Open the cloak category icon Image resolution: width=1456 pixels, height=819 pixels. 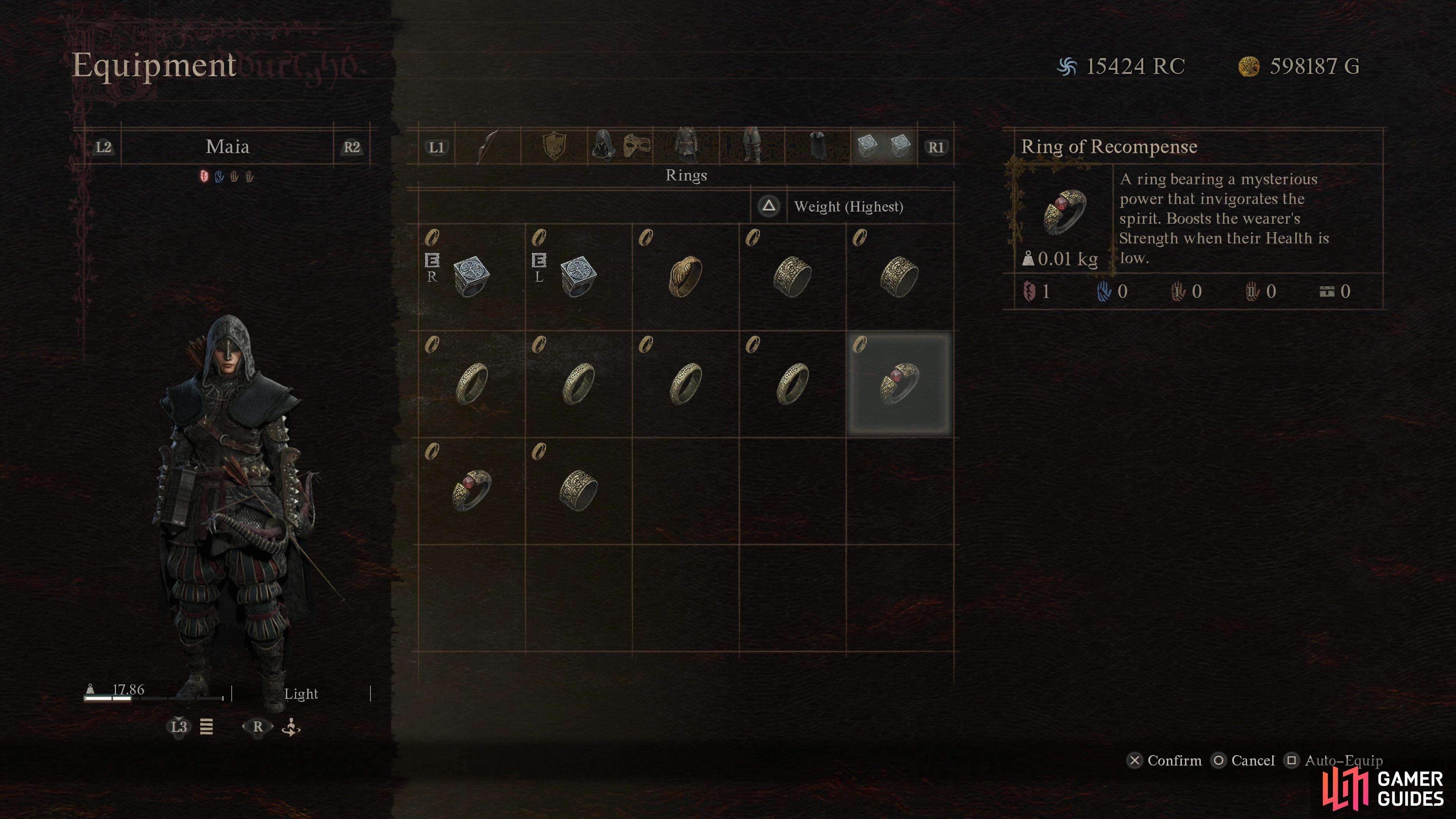point(818,146)
